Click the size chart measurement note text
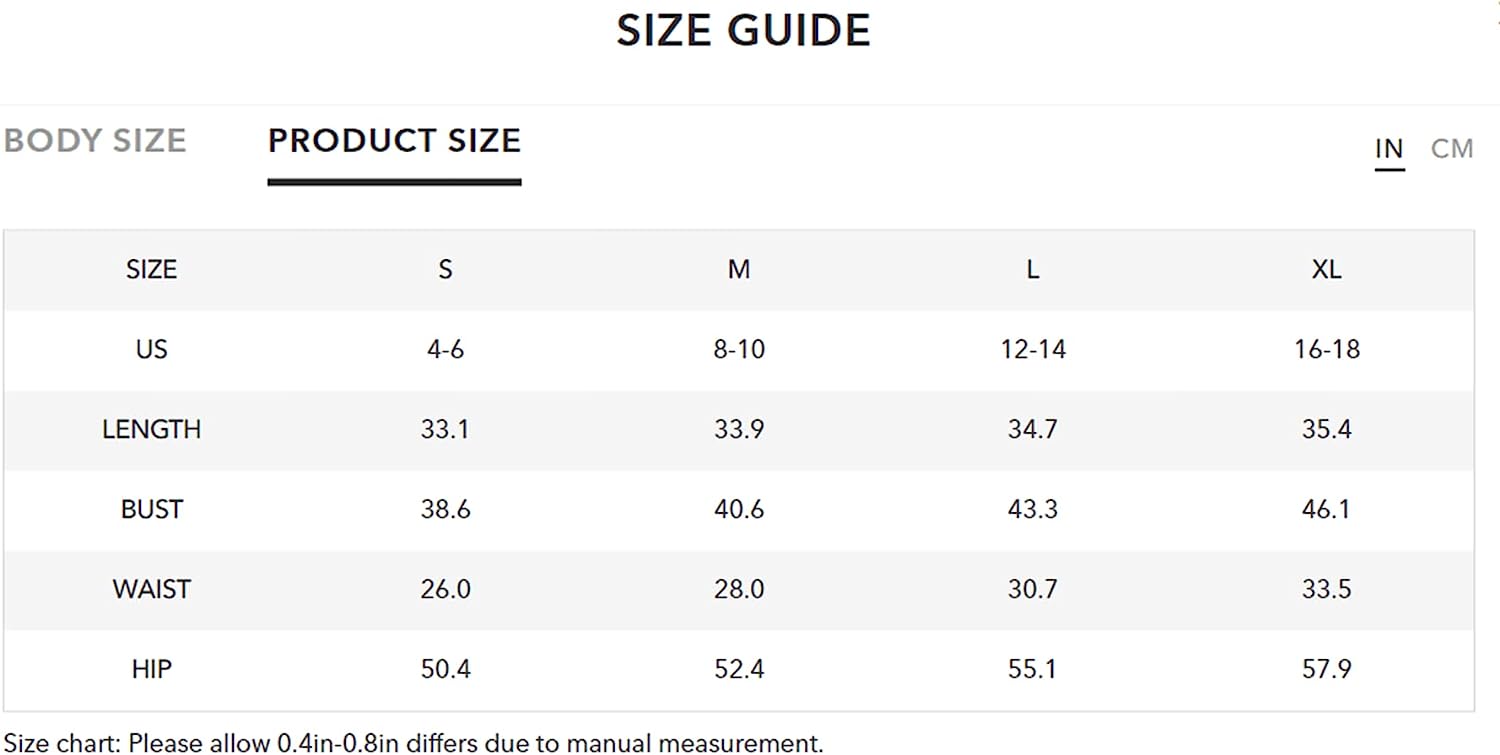1500x755 pixels. pos(414,743)
